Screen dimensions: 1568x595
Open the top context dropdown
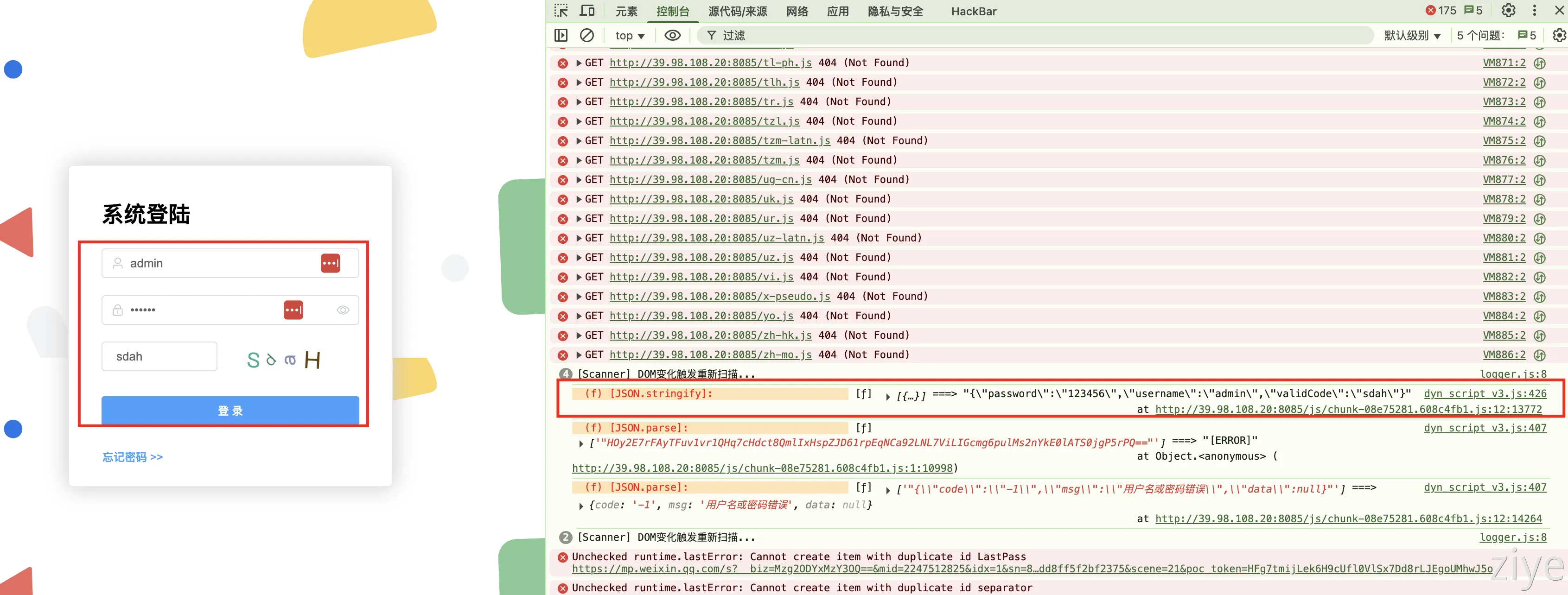630,36
